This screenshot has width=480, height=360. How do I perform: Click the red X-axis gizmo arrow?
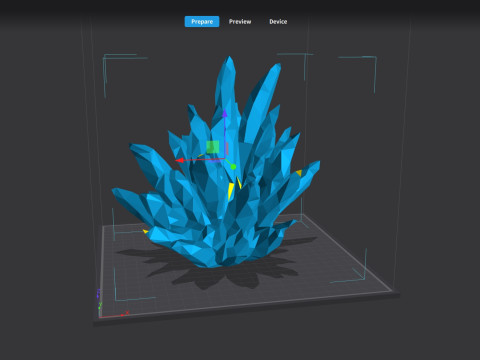pyautogui.click(x=180, y=160)
